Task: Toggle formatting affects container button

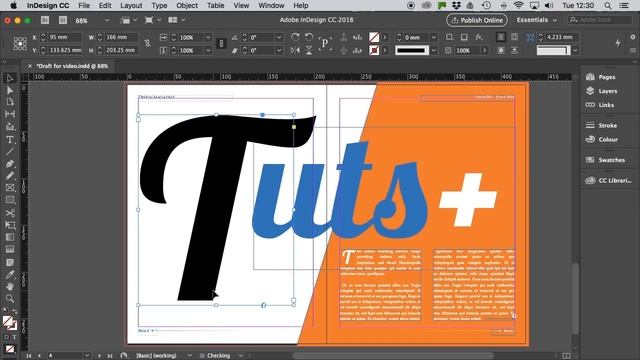Action: 6,337
